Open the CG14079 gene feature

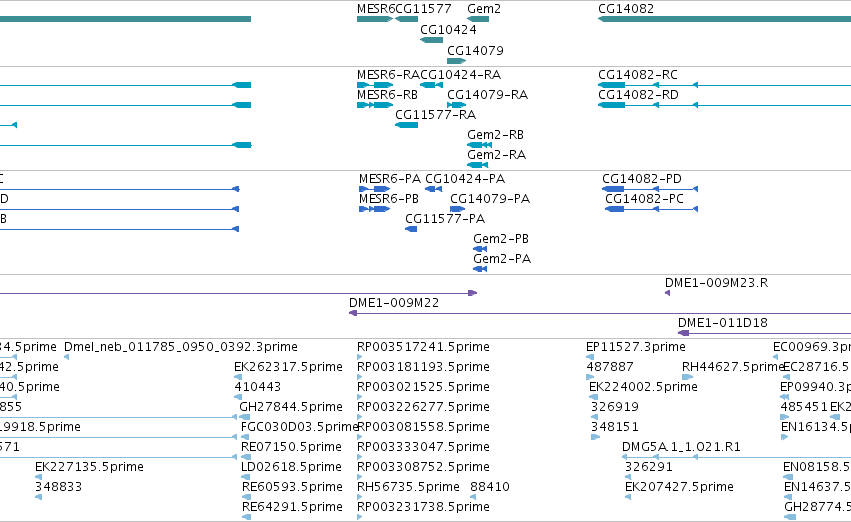pyautogui.click(x=456, y=61)
